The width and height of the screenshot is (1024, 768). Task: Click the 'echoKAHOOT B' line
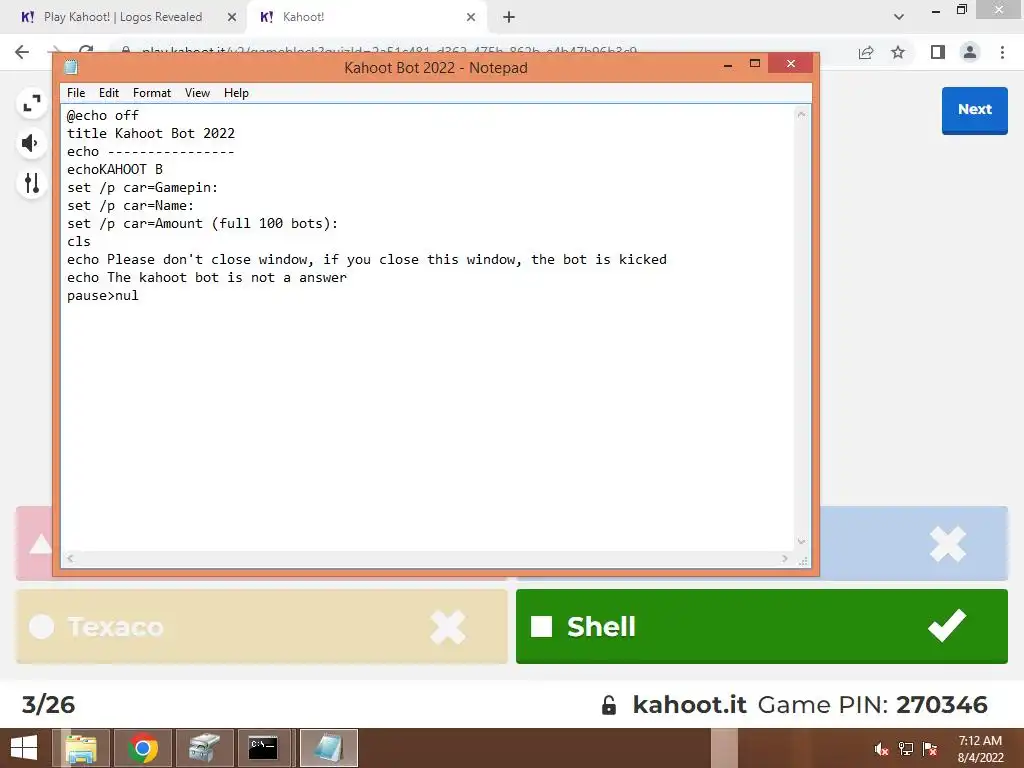click(x=115, y=170)
